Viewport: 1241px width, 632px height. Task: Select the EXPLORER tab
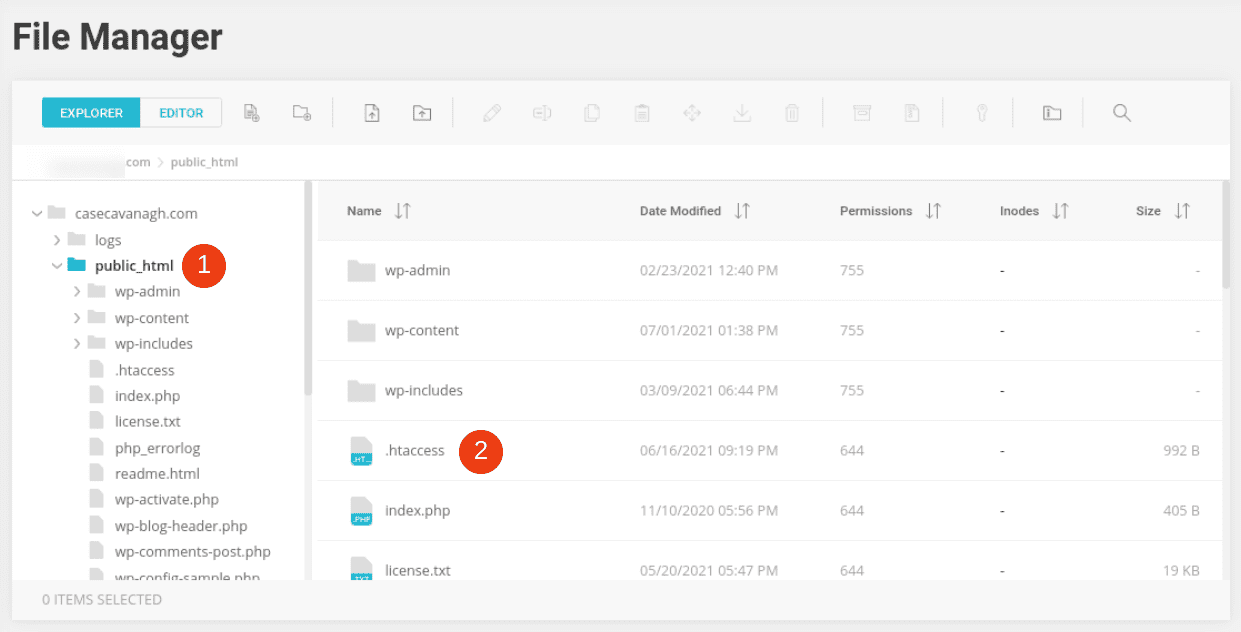[91, 113]
